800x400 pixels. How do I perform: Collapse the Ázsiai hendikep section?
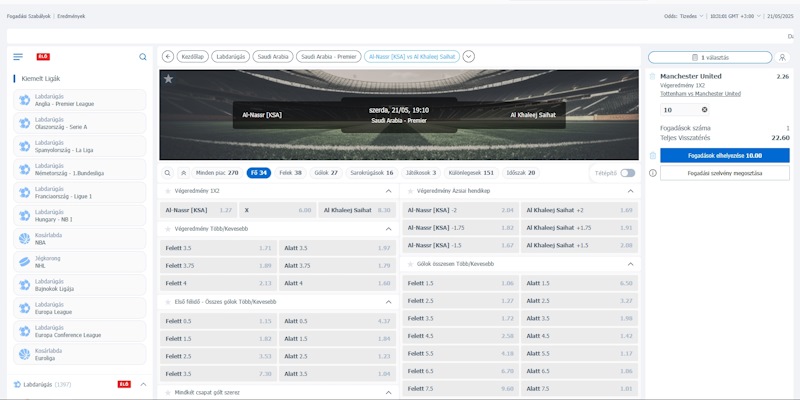tap(631, 191)
